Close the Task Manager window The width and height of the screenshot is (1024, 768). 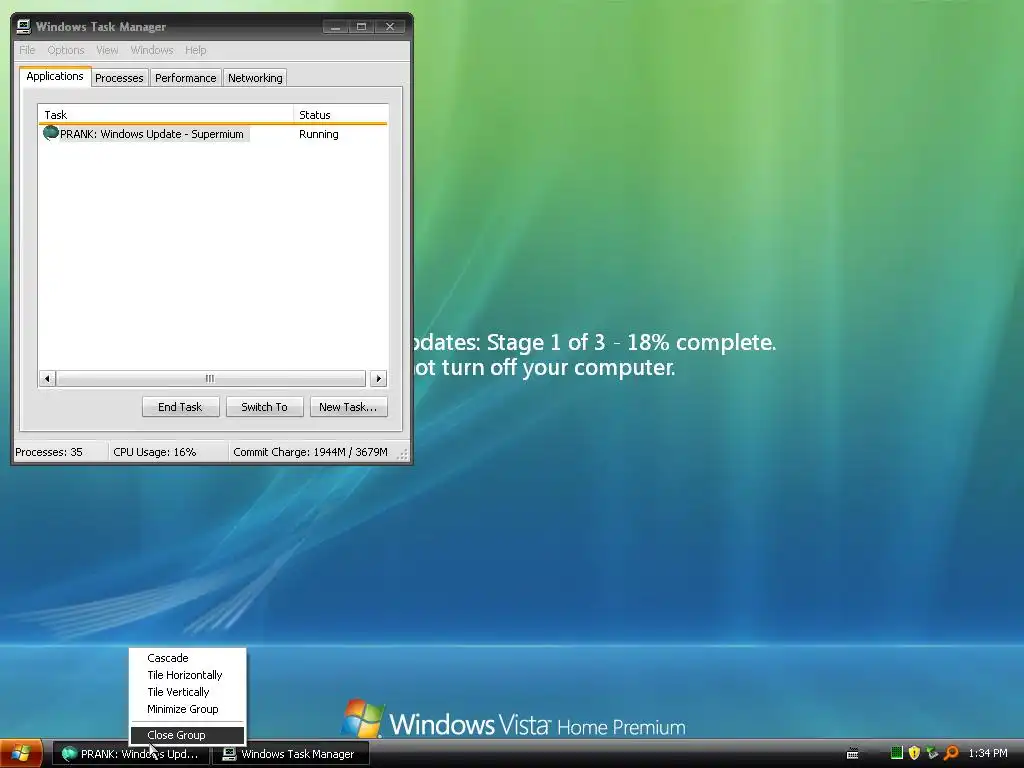(x=390, y=27)
